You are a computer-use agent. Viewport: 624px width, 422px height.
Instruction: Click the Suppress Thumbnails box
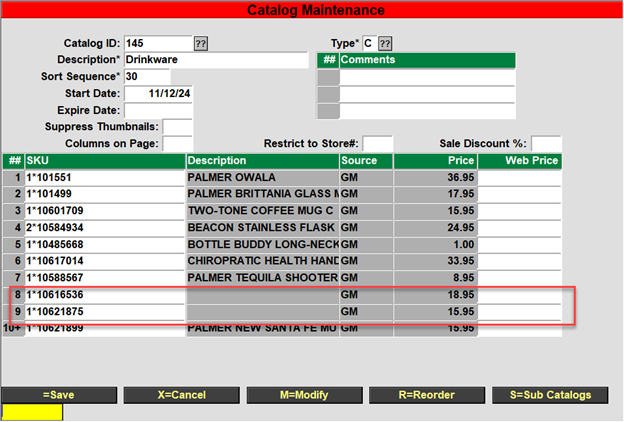click(x=177, y=127)
